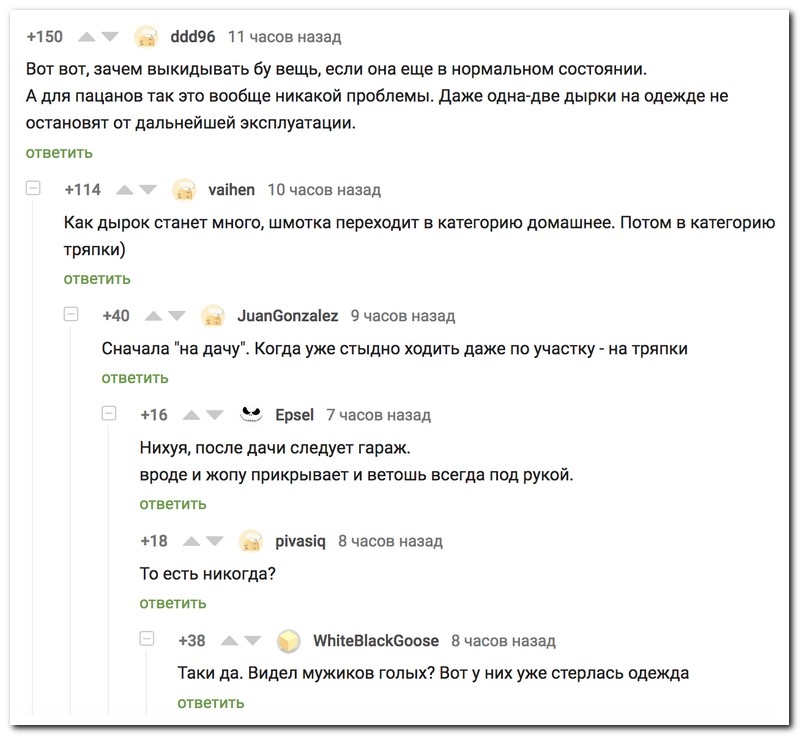Reply to pivasiq's comment
The width and height of the screenshot is (800, 736).
[x=173, y=603]
